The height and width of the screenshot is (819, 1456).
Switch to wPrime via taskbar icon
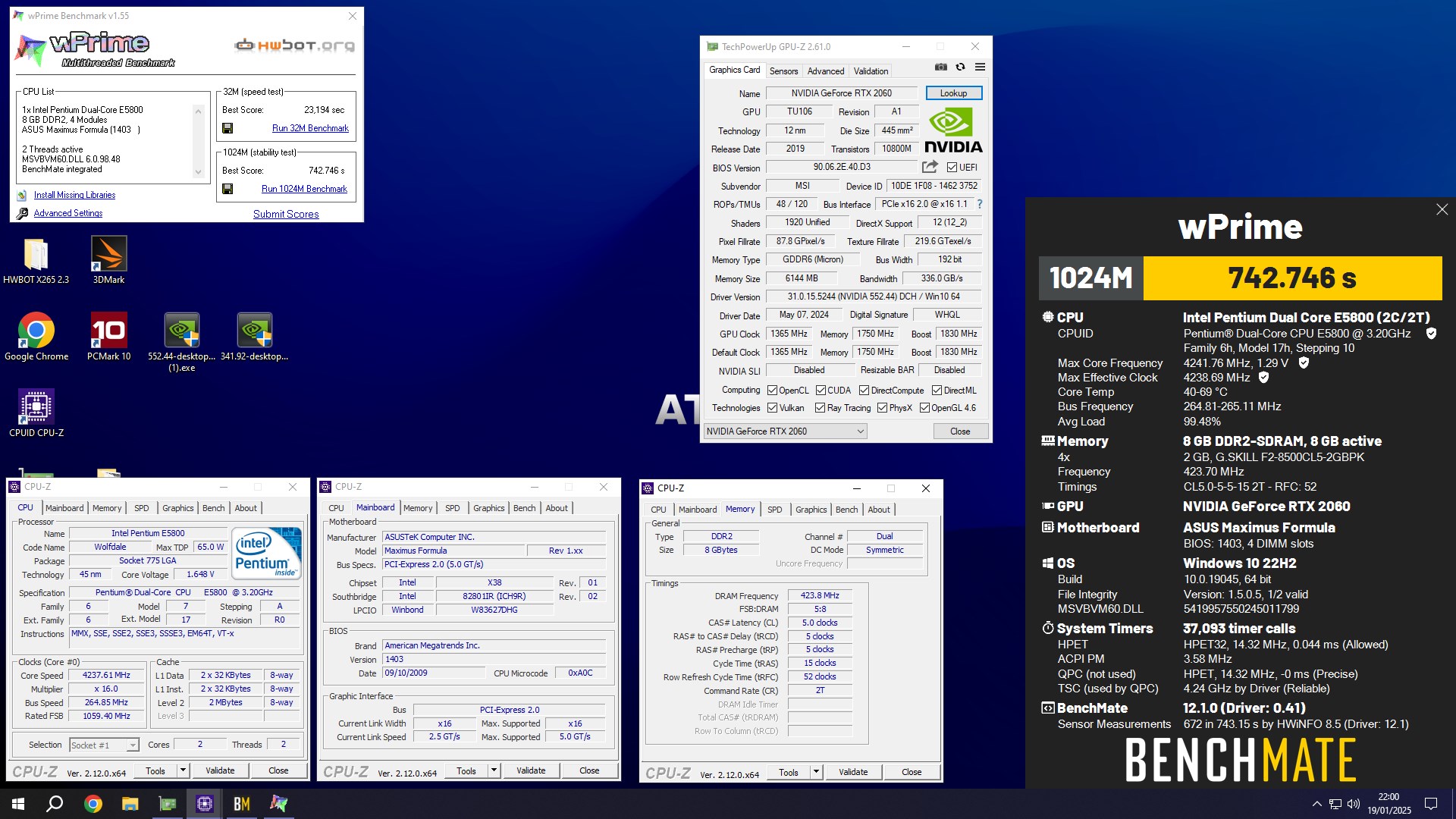pyautogui.click(x=278, y=804)
